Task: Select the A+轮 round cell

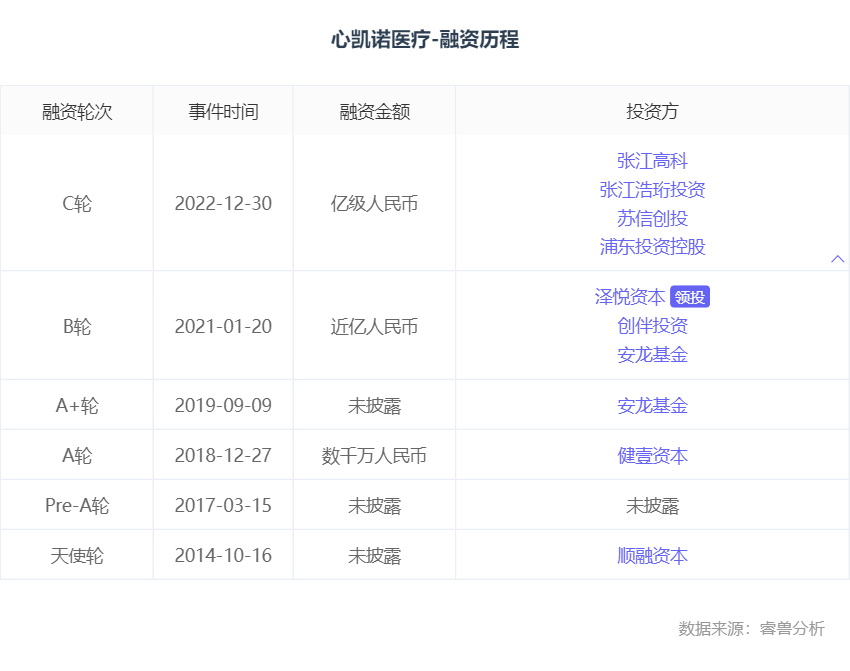Action: [x=77, y=406]
